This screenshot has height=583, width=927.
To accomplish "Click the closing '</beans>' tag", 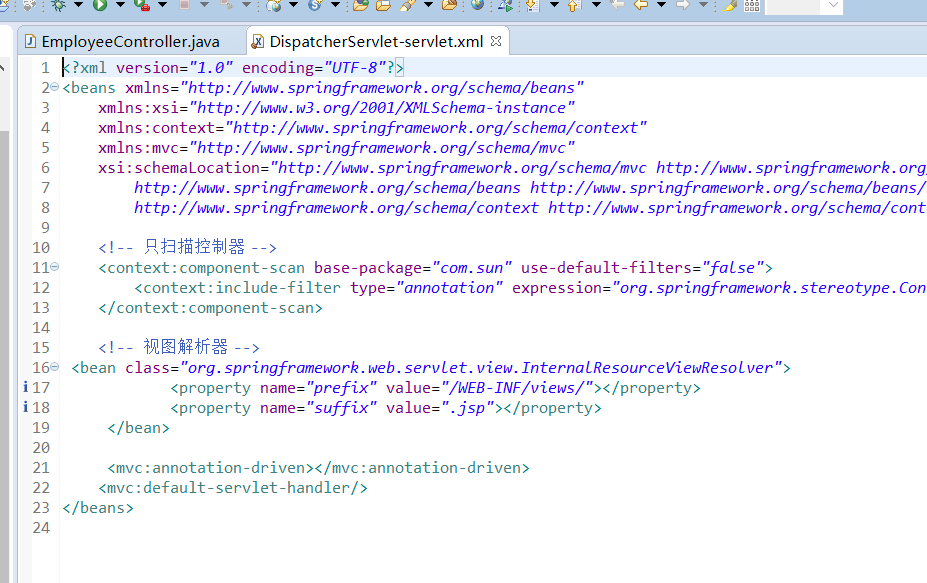I will coord(98,508).
